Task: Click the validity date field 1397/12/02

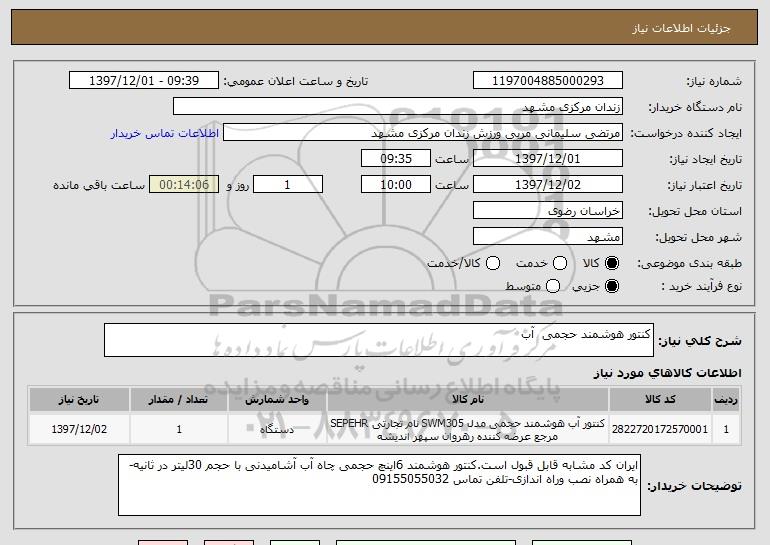Action: click(x=548, y=185)
